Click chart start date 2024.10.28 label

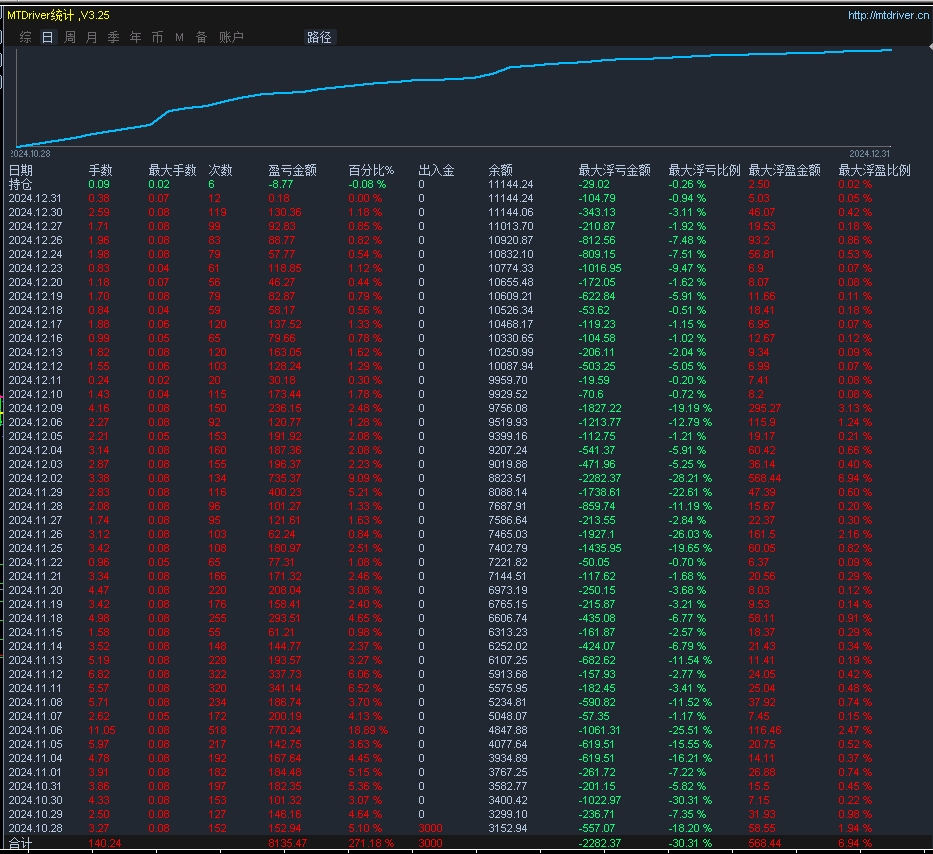tap(30, 154)
